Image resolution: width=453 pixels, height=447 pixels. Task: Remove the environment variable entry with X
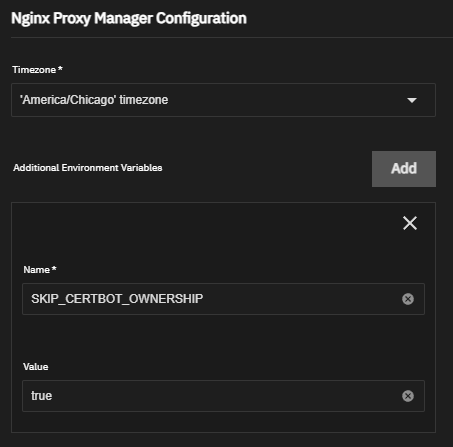(x=410, y=223)
